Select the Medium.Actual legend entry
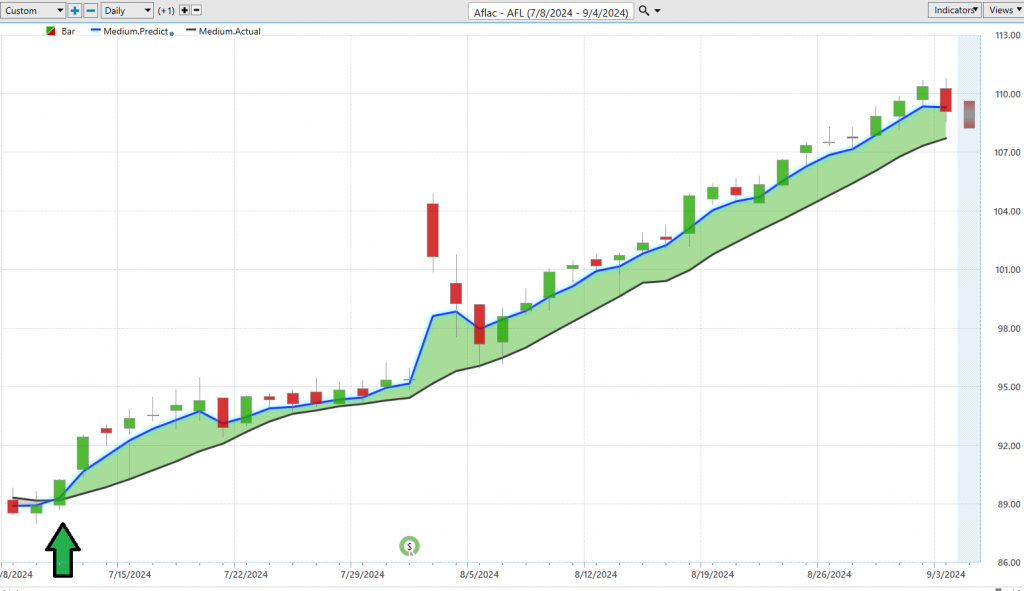1024x591 pixels. pos(229,31)
